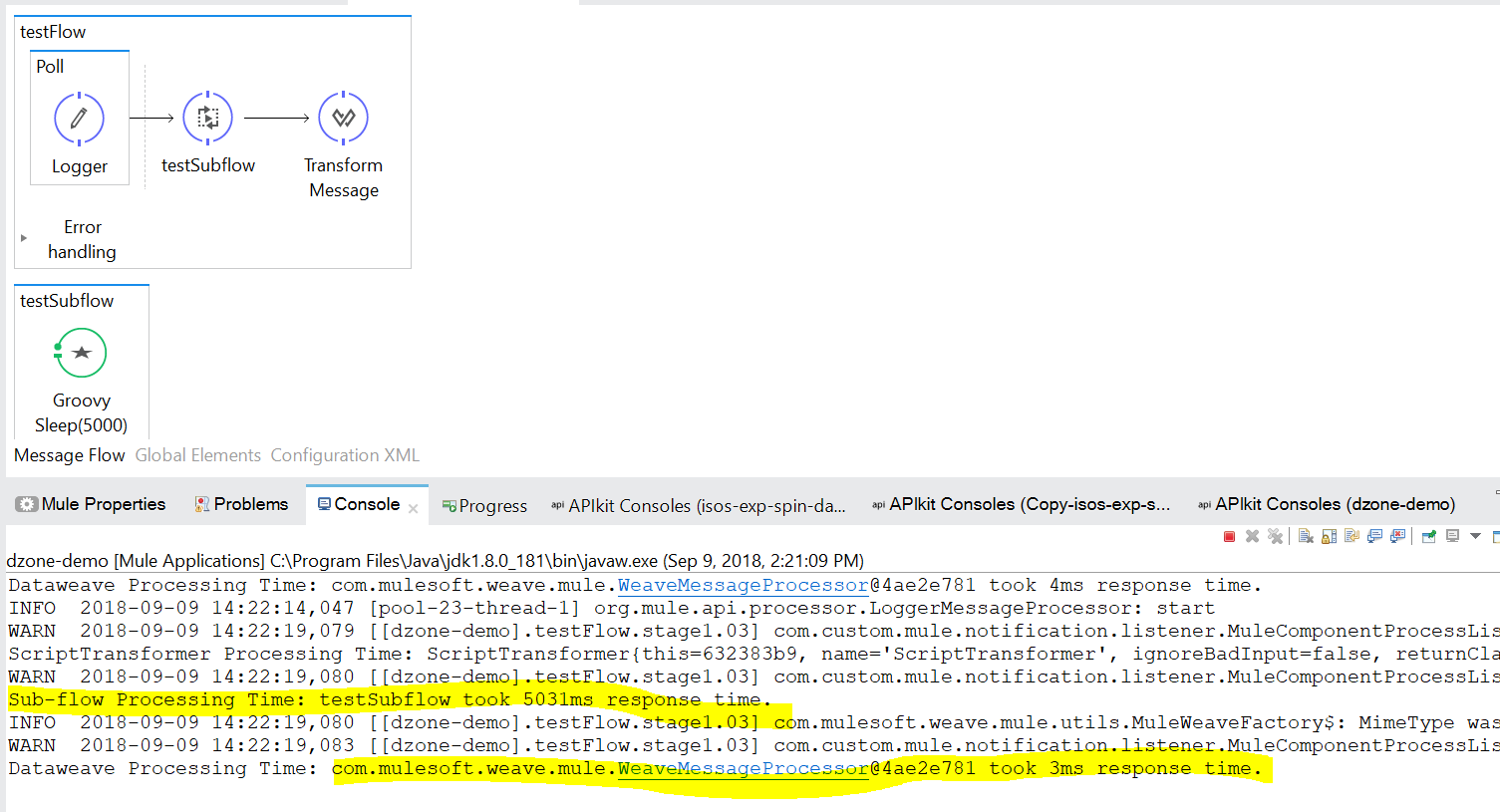
Task: Open the Mule Properties view tab
Action: point(91,504)
